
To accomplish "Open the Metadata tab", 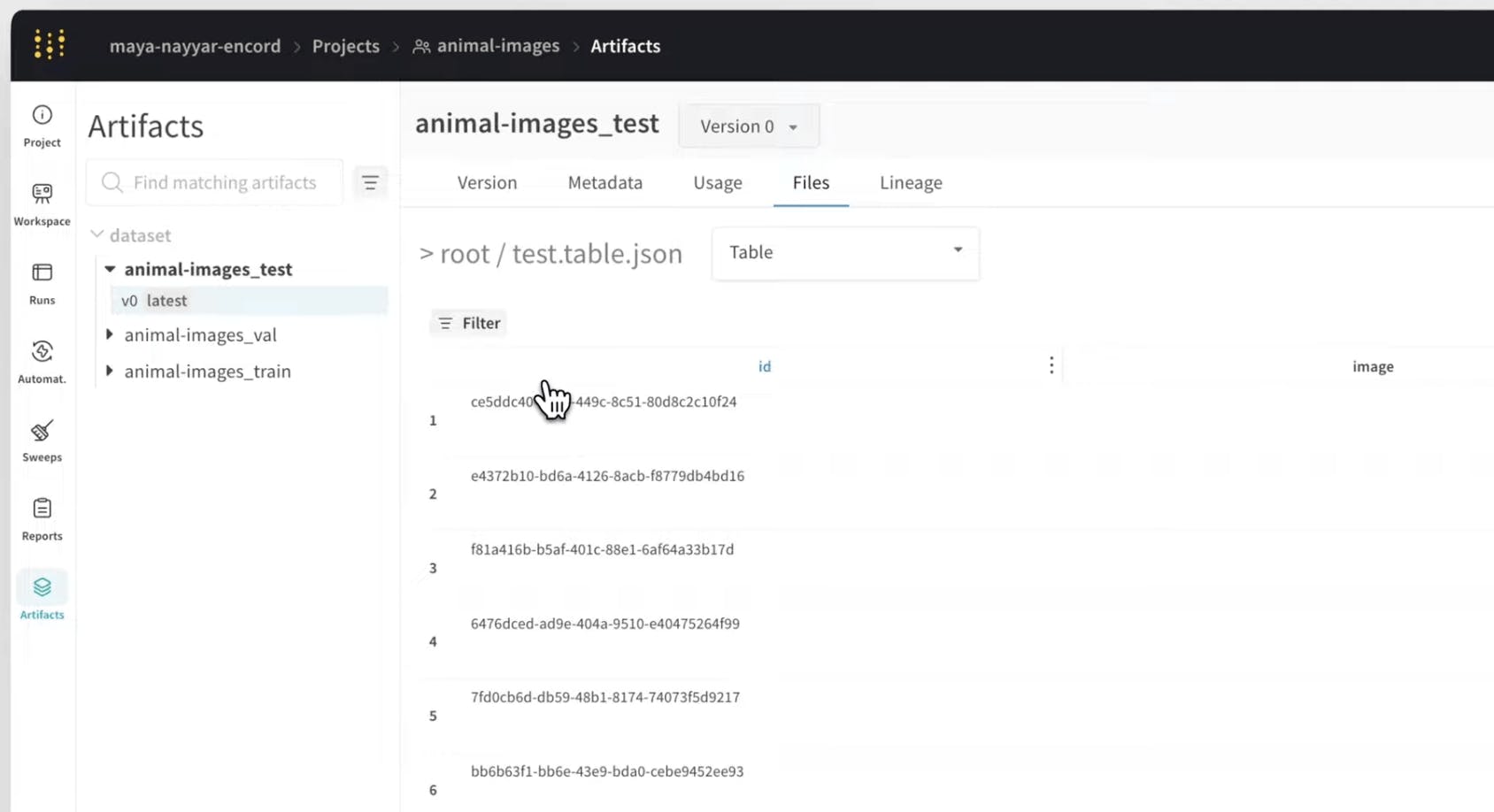I will [605, 182].
